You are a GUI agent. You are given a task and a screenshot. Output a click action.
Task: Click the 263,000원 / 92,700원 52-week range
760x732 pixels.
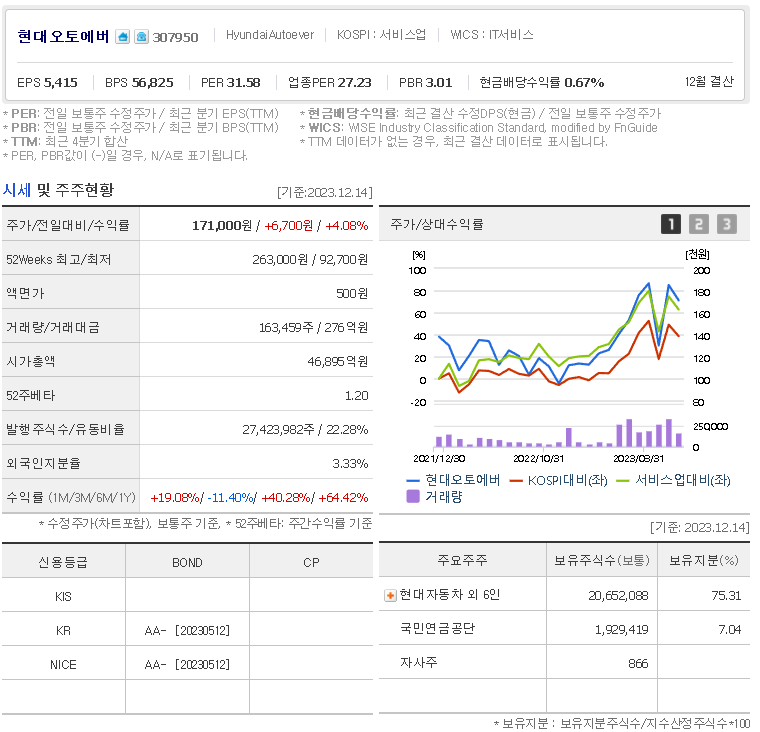tap(310, 260)
